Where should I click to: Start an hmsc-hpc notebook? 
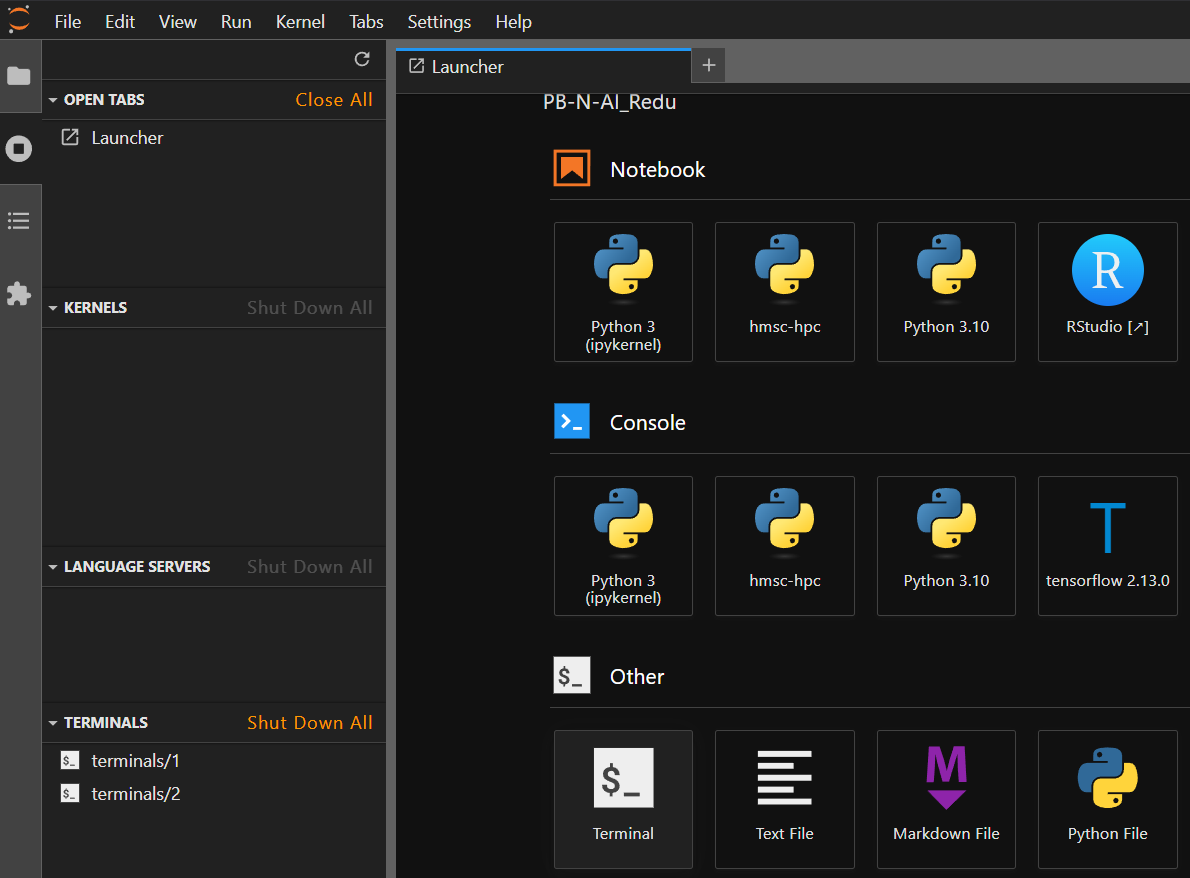tap(785, 292)
